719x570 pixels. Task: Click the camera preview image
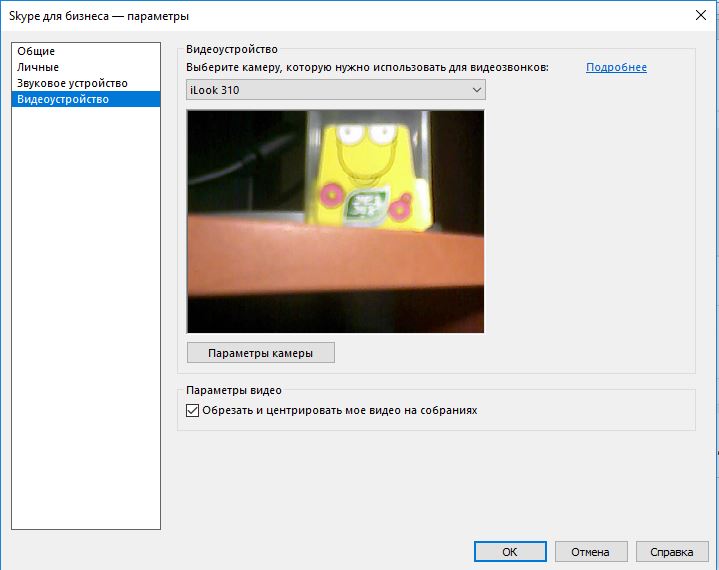pos(335,221)
